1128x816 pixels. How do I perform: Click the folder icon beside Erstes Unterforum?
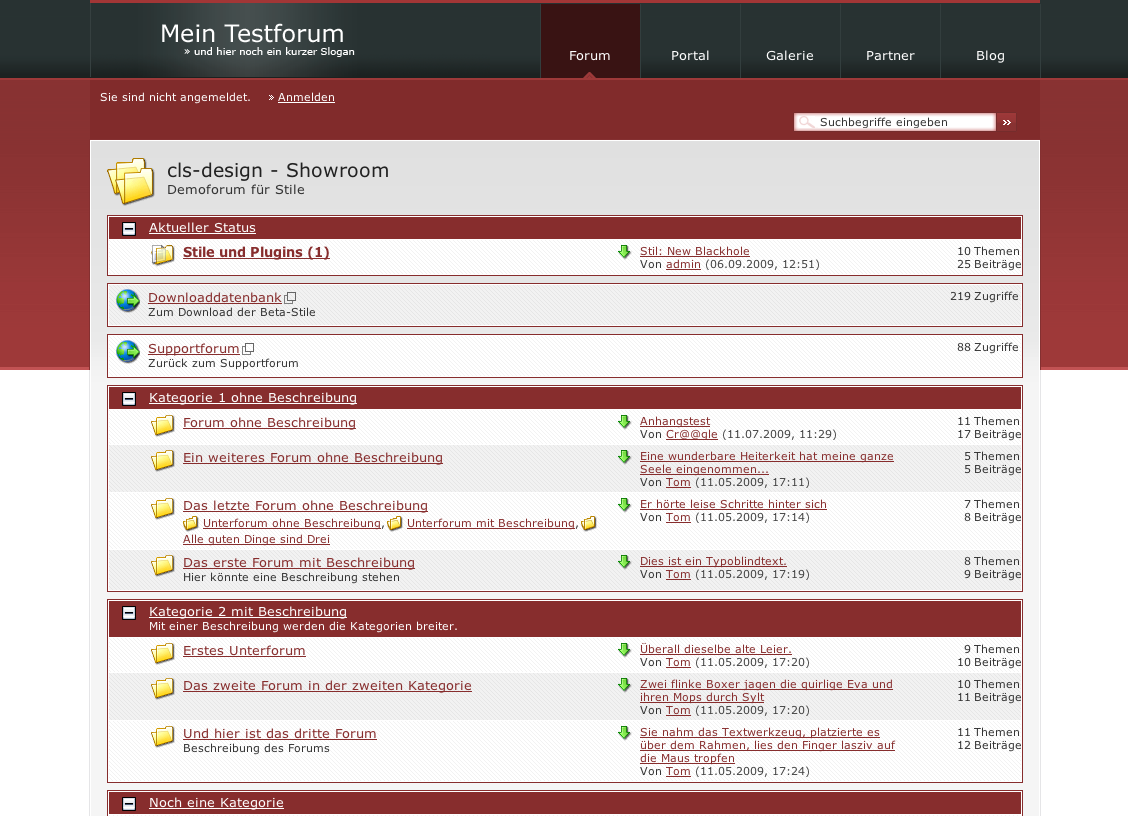[162, 654]
